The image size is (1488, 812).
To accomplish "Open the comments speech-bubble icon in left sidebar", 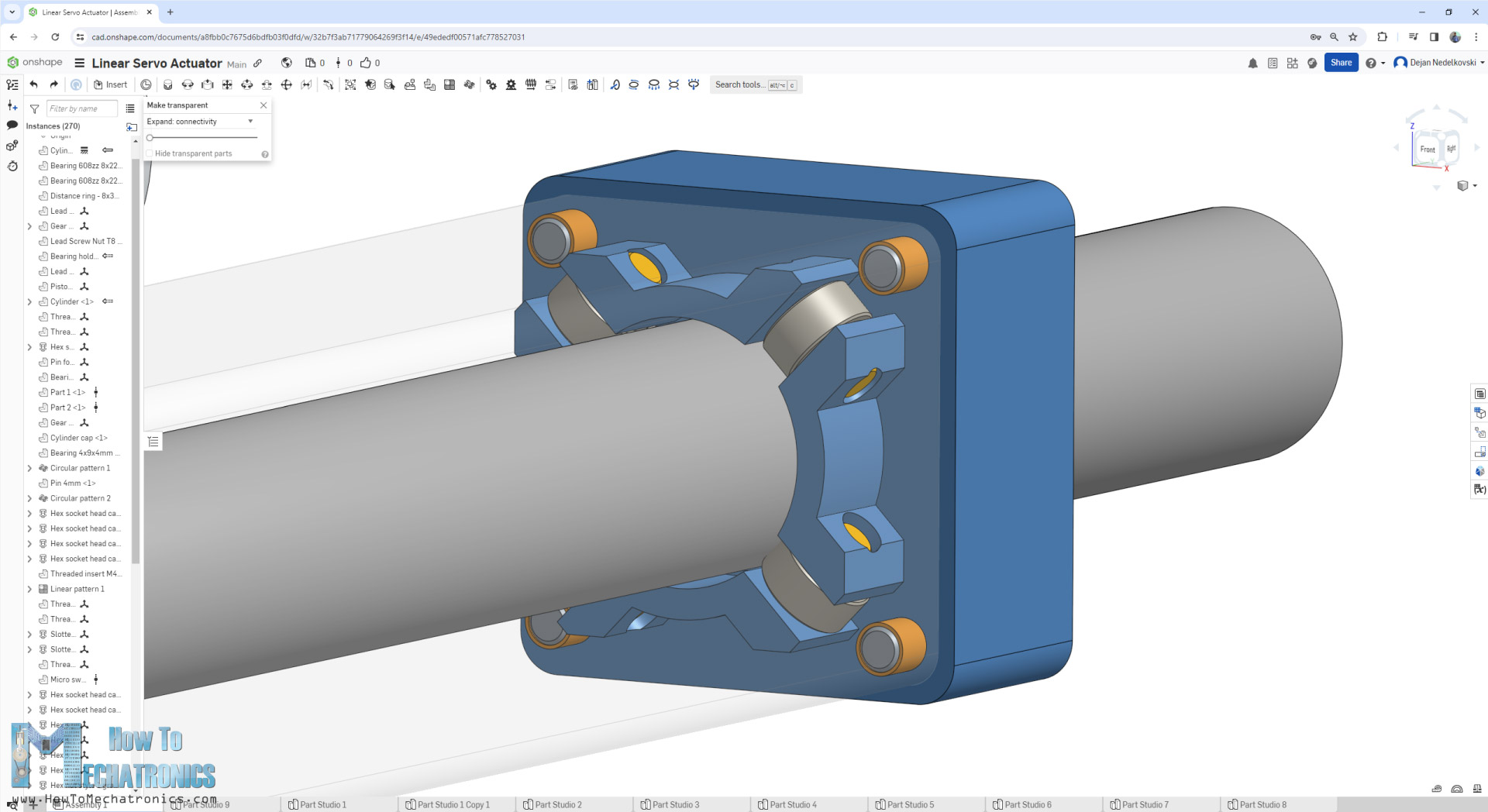I will (x=12, y=125).
